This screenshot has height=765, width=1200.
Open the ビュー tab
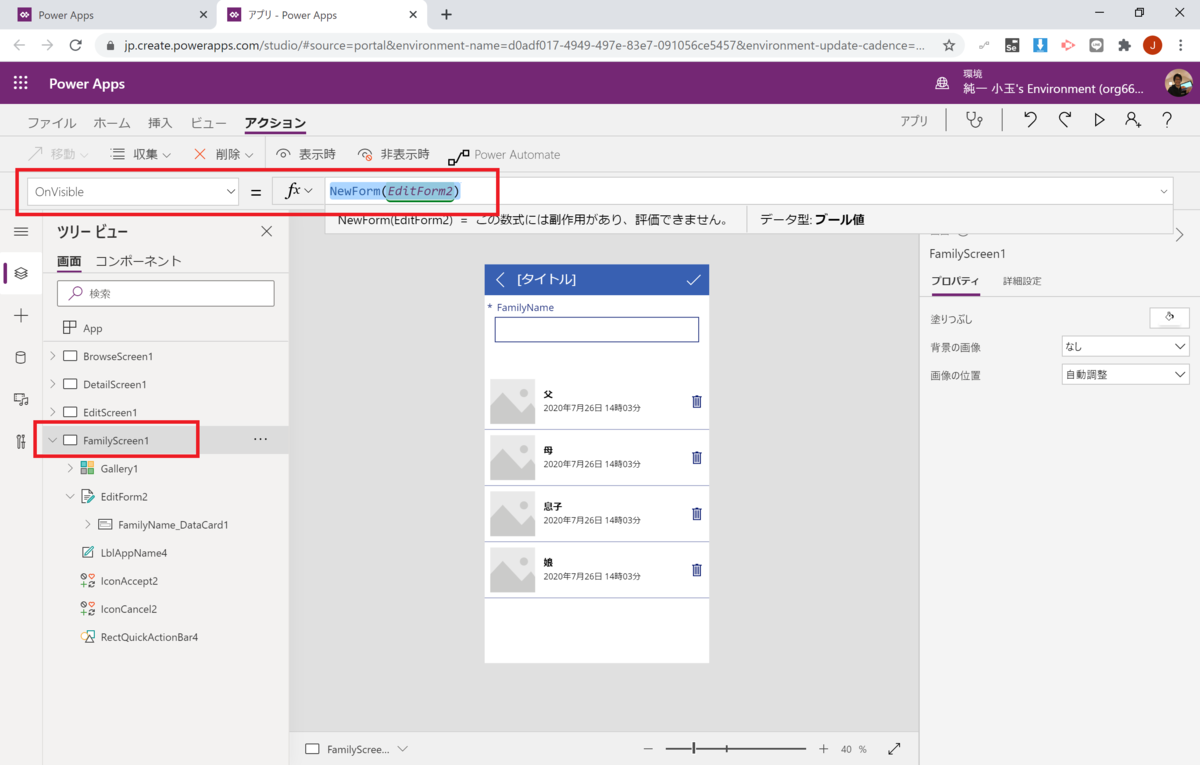click(x=208, y=123)
